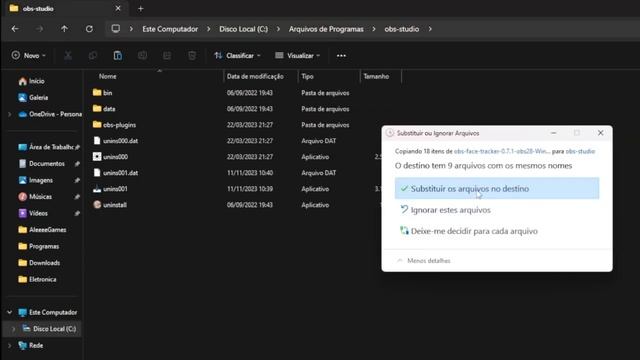Select Rede in the sidebar

point(31,345)
